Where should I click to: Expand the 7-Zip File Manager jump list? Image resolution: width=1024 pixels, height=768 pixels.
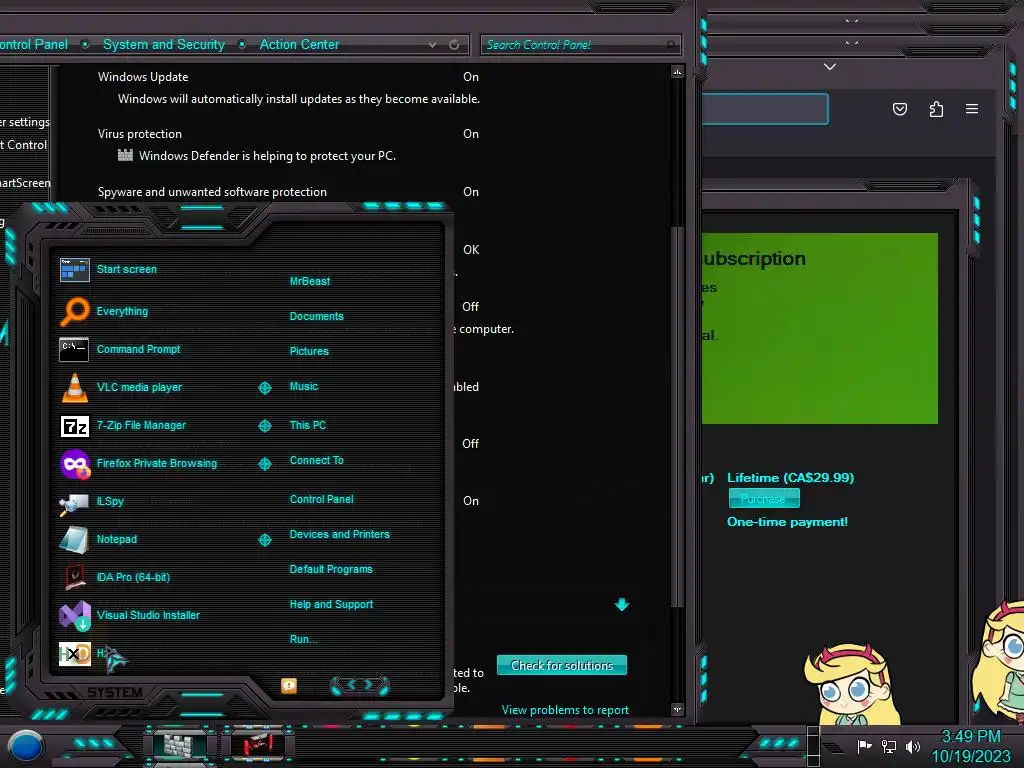pyautogui.click(x=264, y=426)
